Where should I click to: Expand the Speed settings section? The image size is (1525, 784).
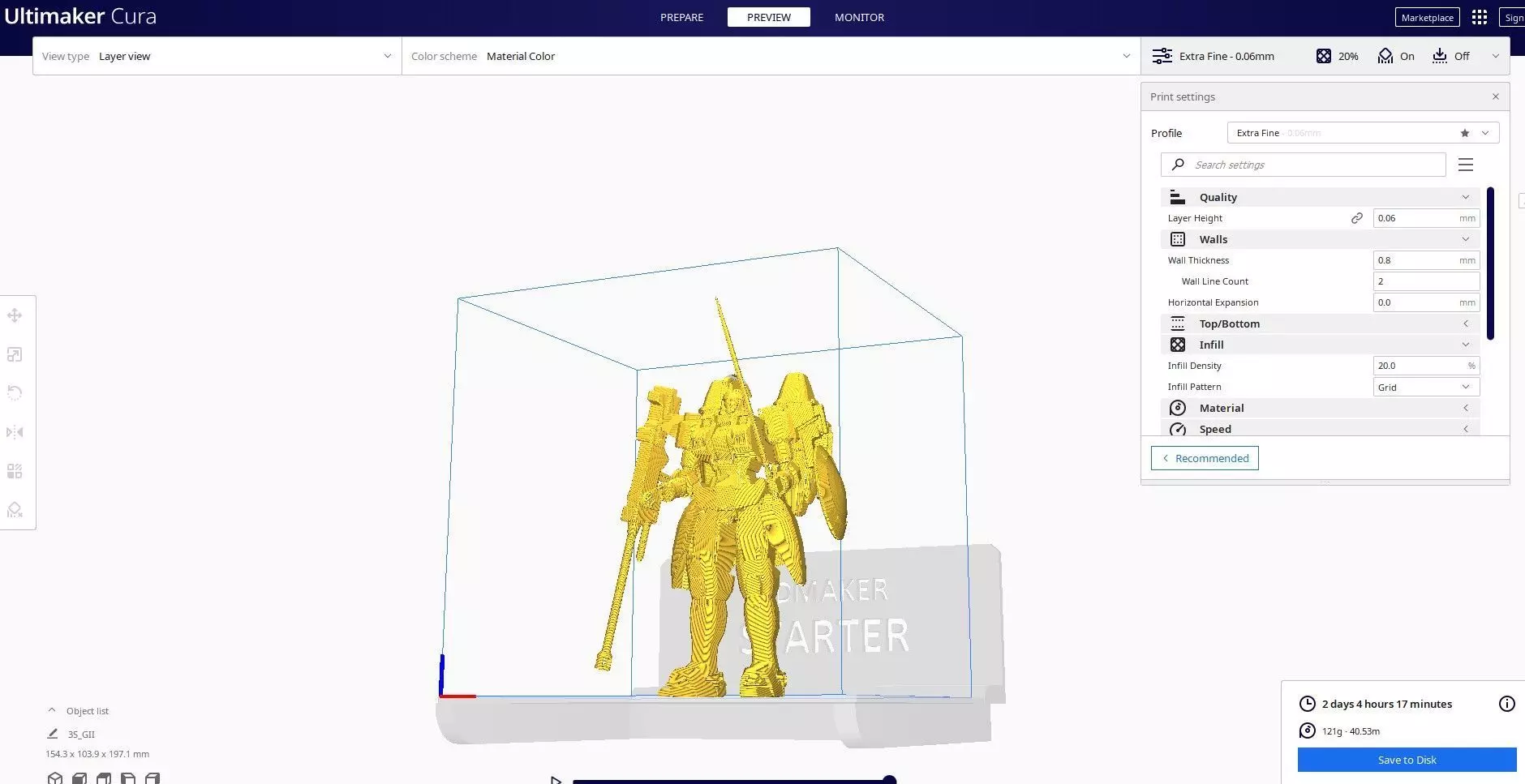[1320, 428]
